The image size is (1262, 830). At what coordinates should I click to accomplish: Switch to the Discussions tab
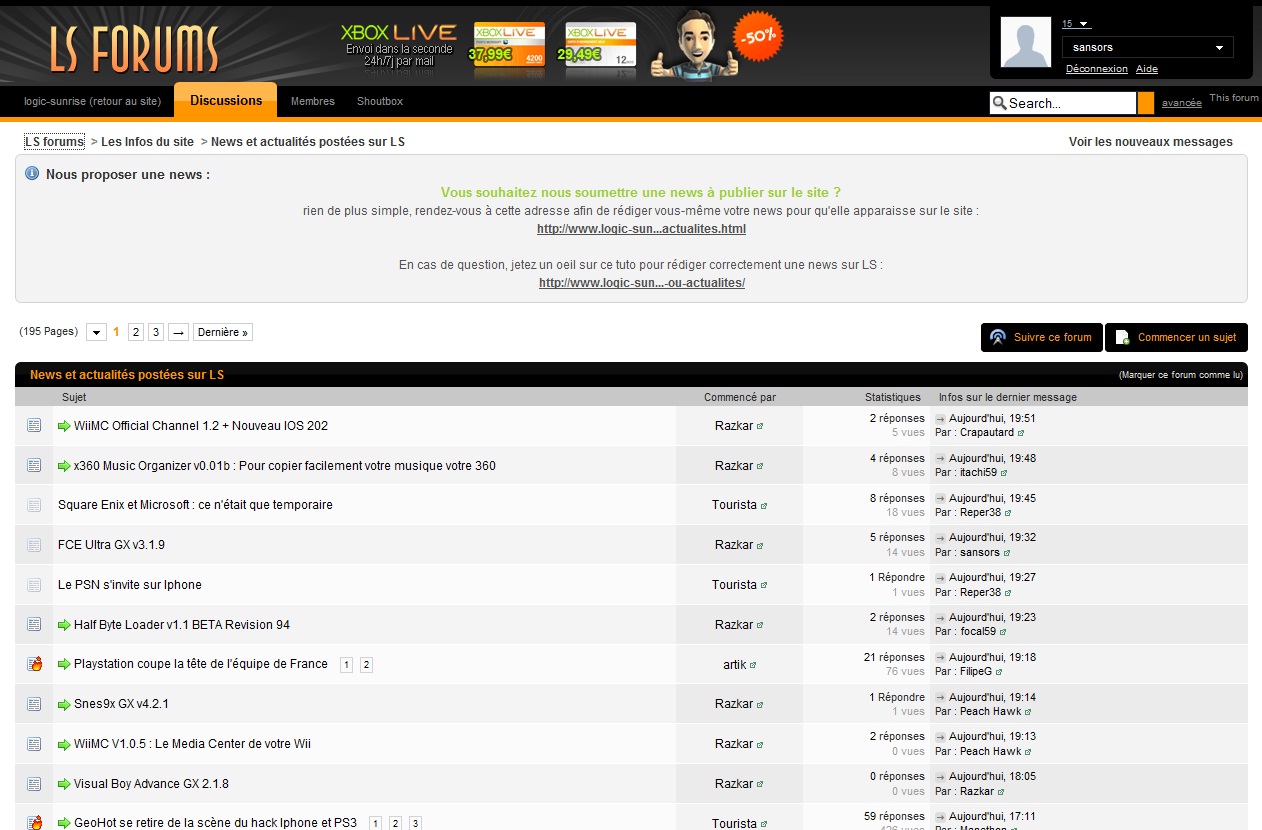[x=225, y=100]
